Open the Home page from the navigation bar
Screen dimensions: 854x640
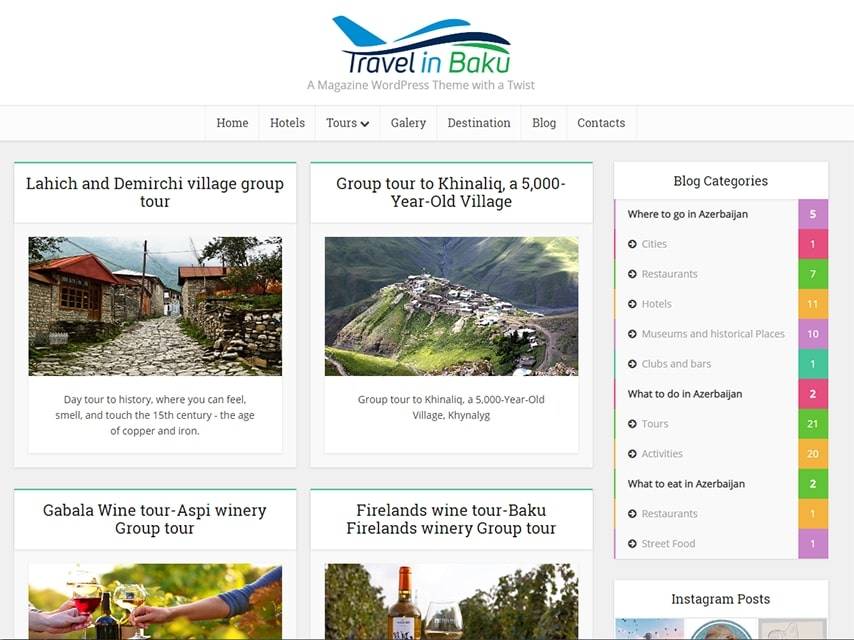click(x=232, y=123)
